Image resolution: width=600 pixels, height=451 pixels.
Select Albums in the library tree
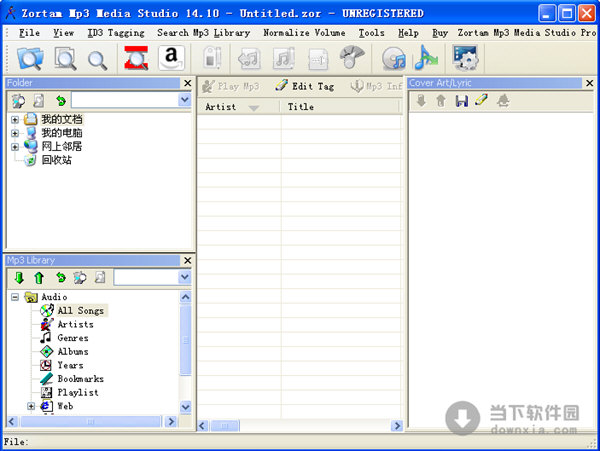pyautogui.click(x=73, y=352)
